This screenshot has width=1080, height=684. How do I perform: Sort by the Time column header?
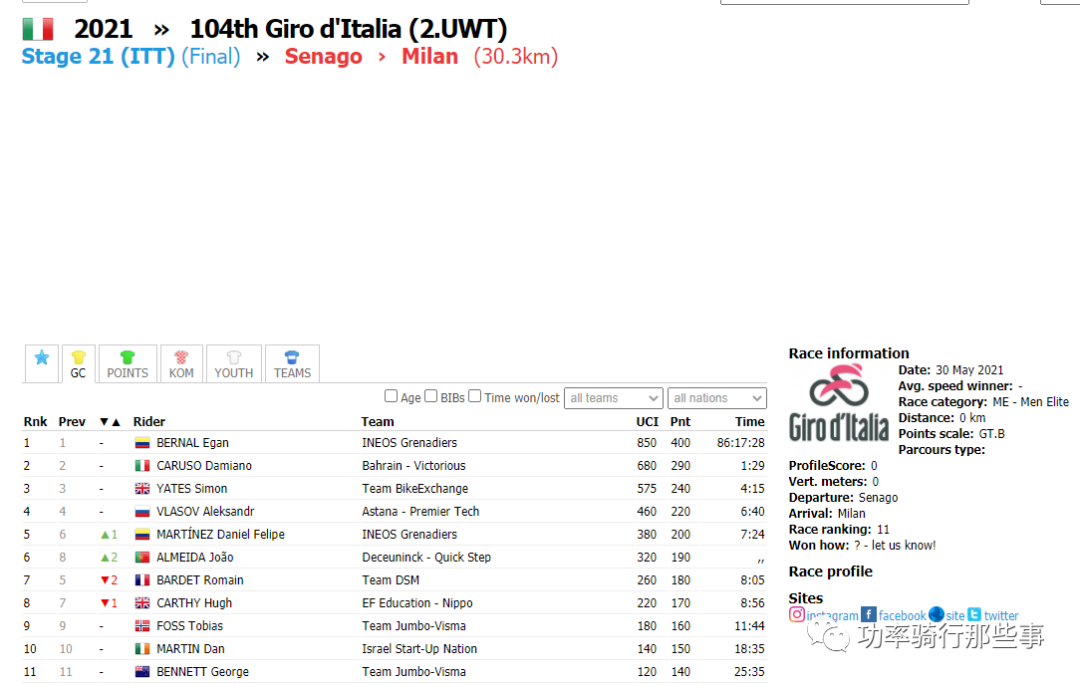click(749, 422)
